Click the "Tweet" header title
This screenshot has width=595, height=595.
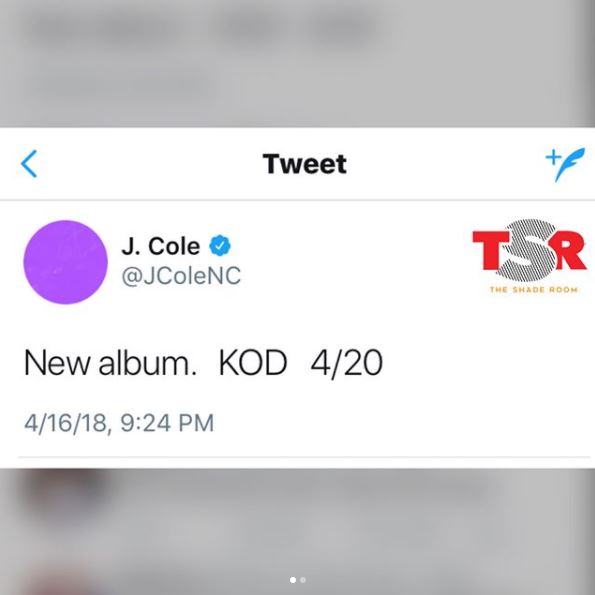click(305, 164)
